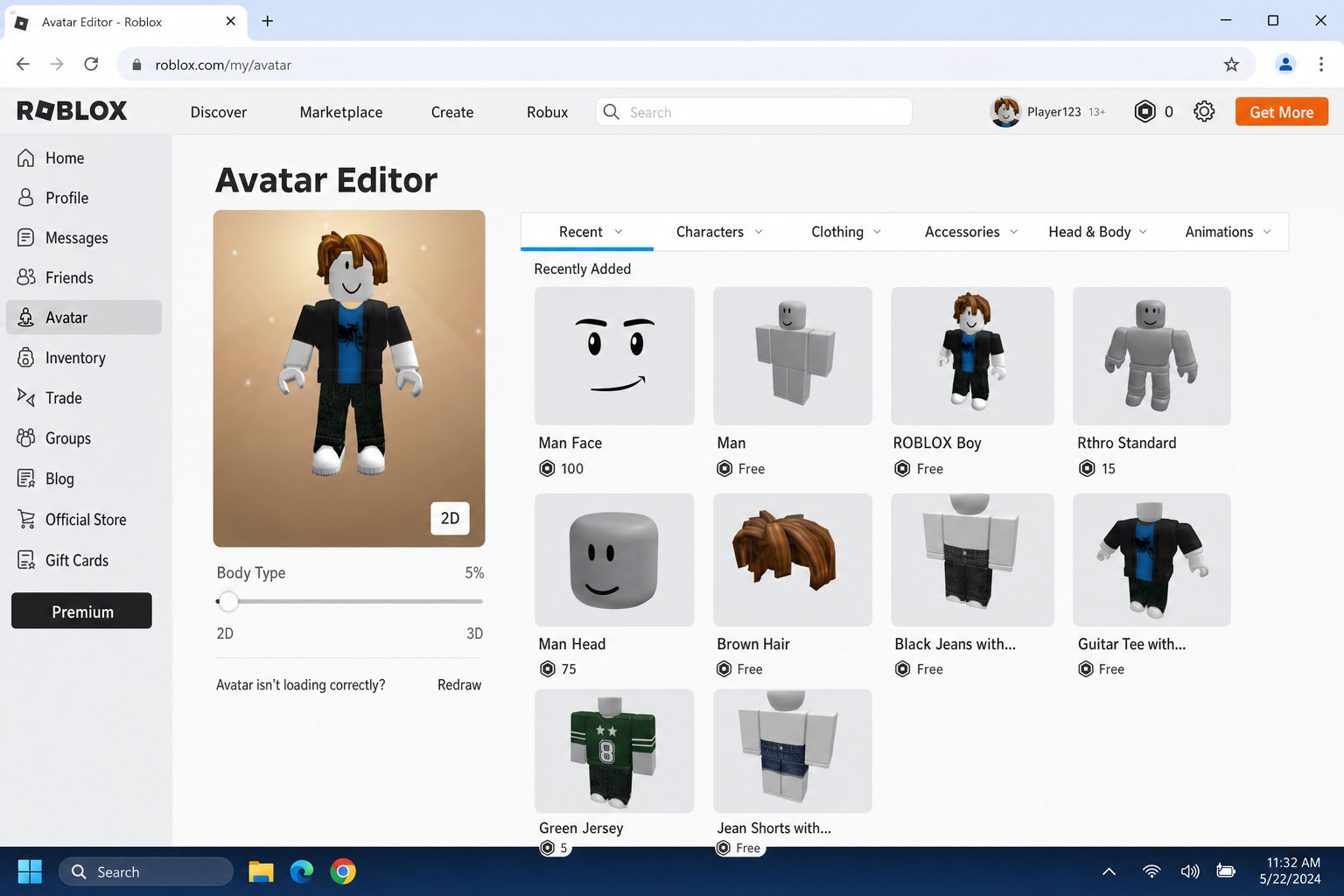This screenshot has width=1344, height=896.
Task: Click the Get More button
Action: click(1282, 112)
